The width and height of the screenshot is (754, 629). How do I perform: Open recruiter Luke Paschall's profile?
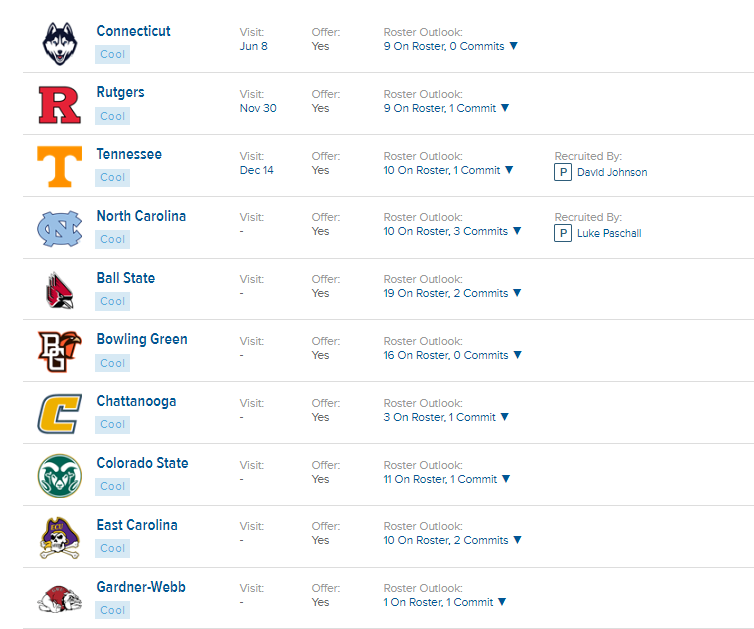point(609,233)
